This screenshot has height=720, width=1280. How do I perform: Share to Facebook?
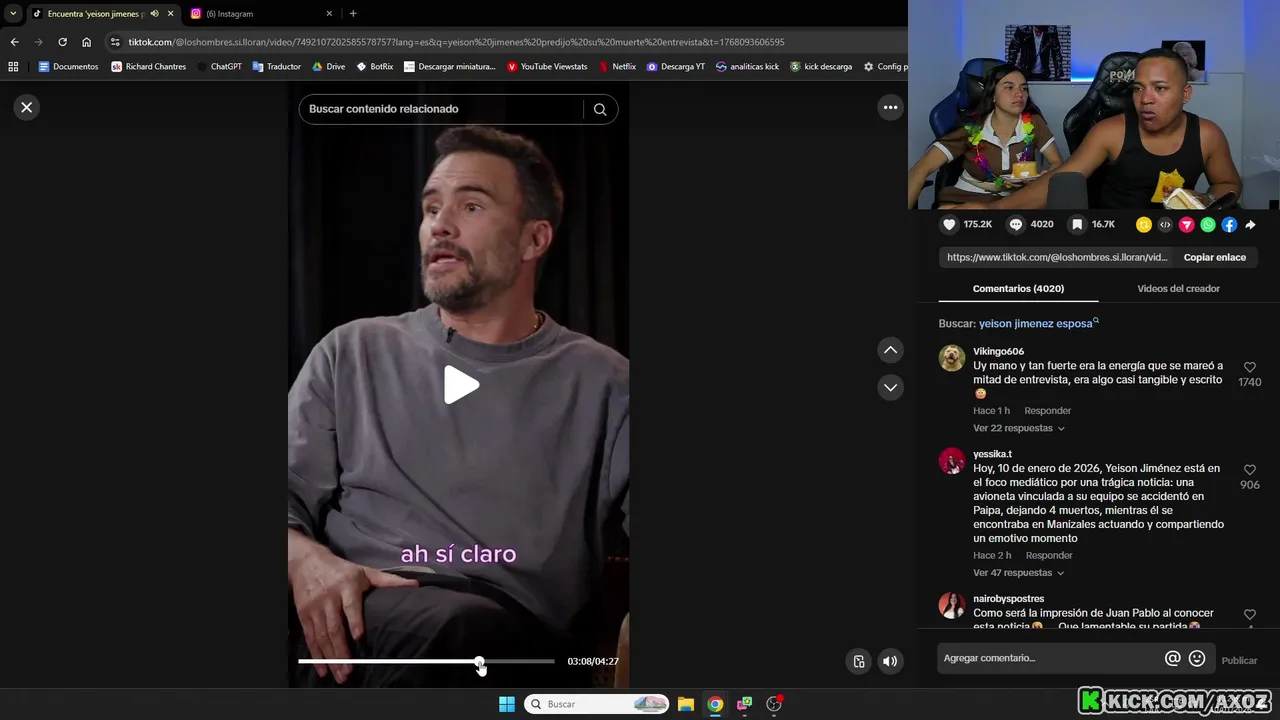1229,225
